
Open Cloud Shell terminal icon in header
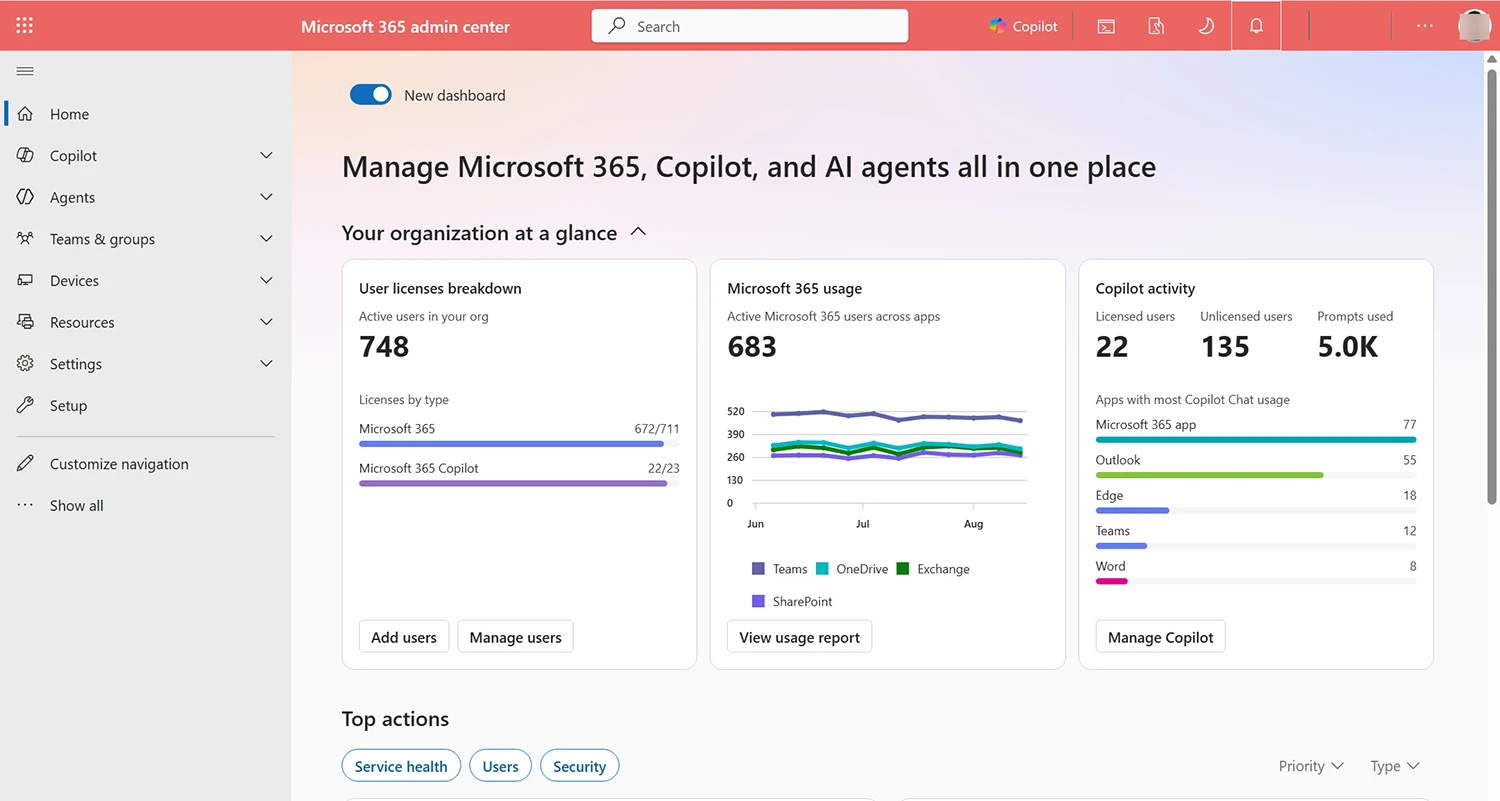[1106, 26]
